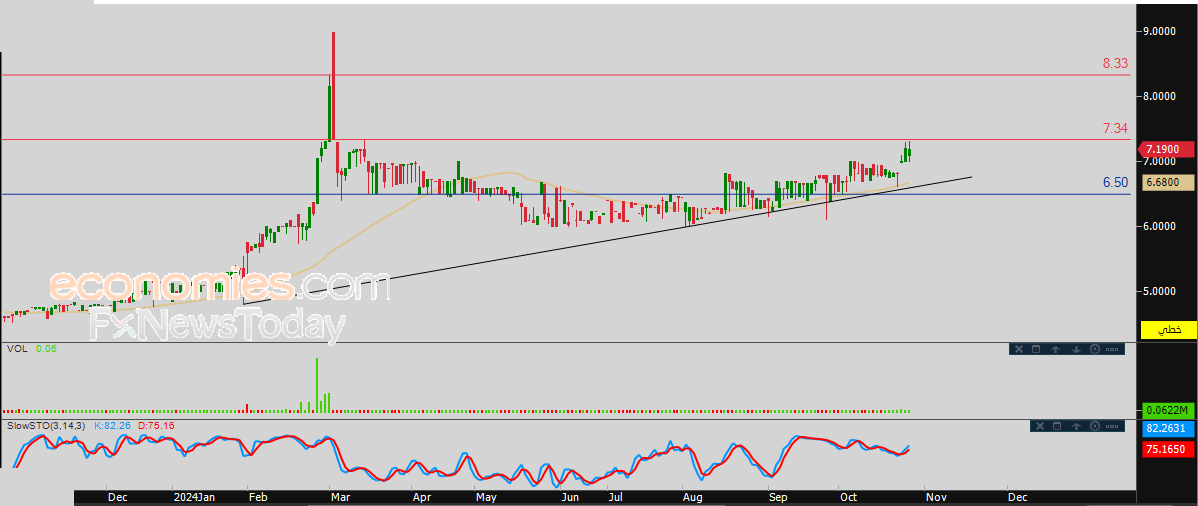The height and width of the screenshot is (506, 1198).
Task: Click the VOL indicator label
Action: click(16, 349)
